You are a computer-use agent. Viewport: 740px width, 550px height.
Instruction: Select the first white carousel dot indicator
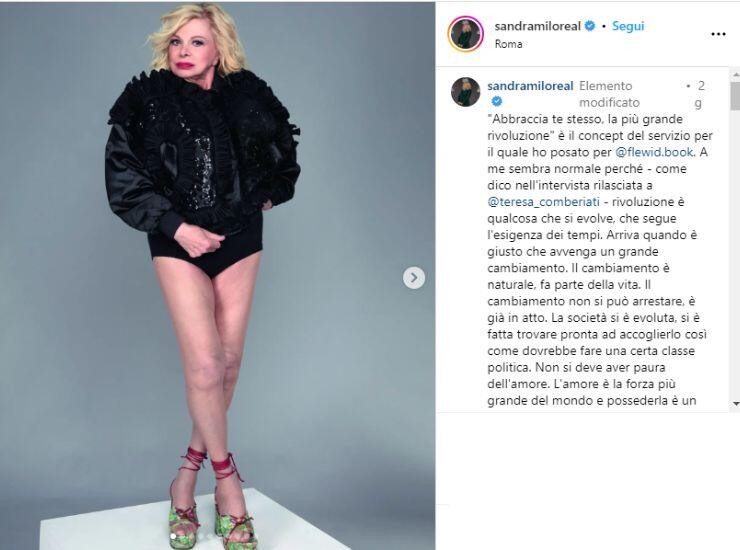click(174, 536)
